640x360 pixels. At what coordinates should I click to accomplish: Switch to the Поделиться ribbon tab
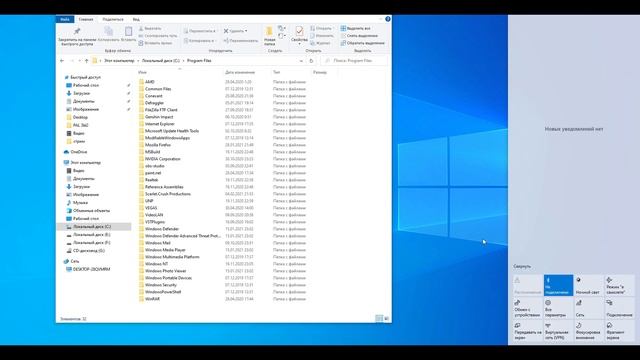coord(113,19)
